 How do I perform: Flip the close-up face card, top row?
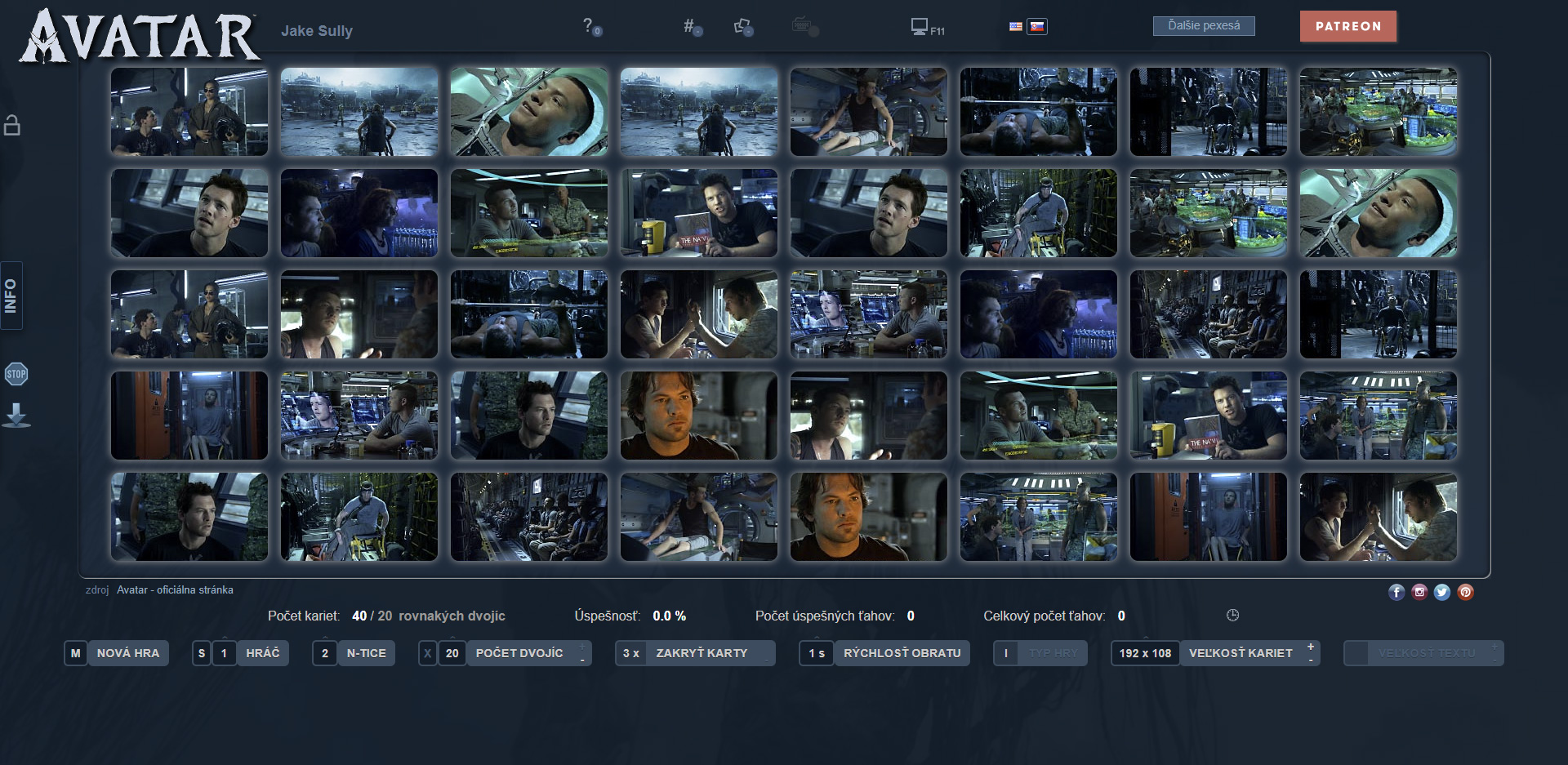click(529, 112)
